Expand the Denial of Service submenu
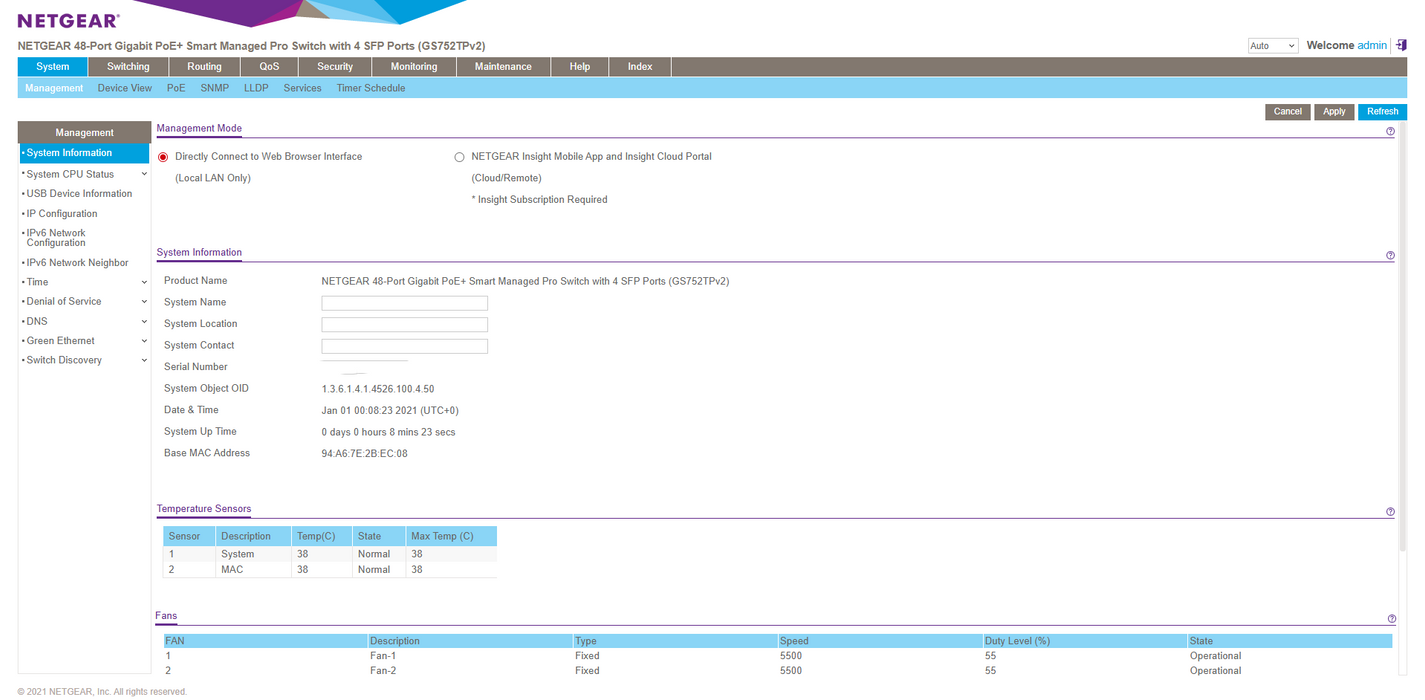Screen dimensions: 1425x700 tap(144, 302)
